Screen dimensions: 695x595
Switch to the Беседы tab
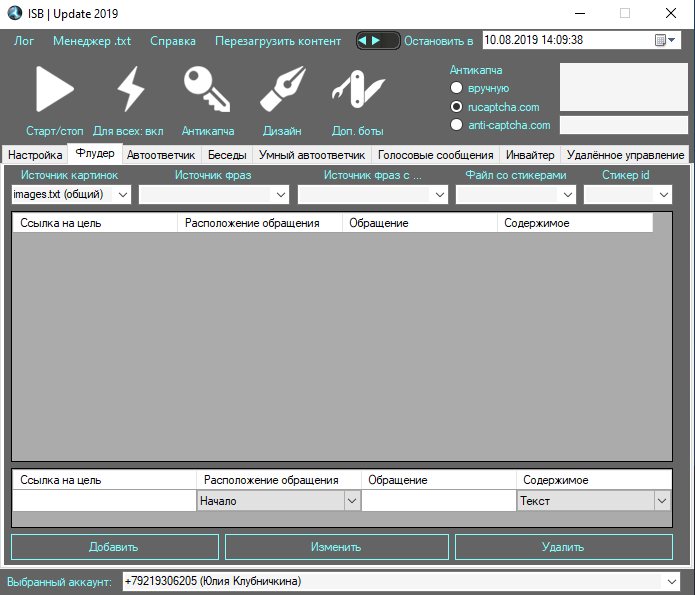[227, 155]
